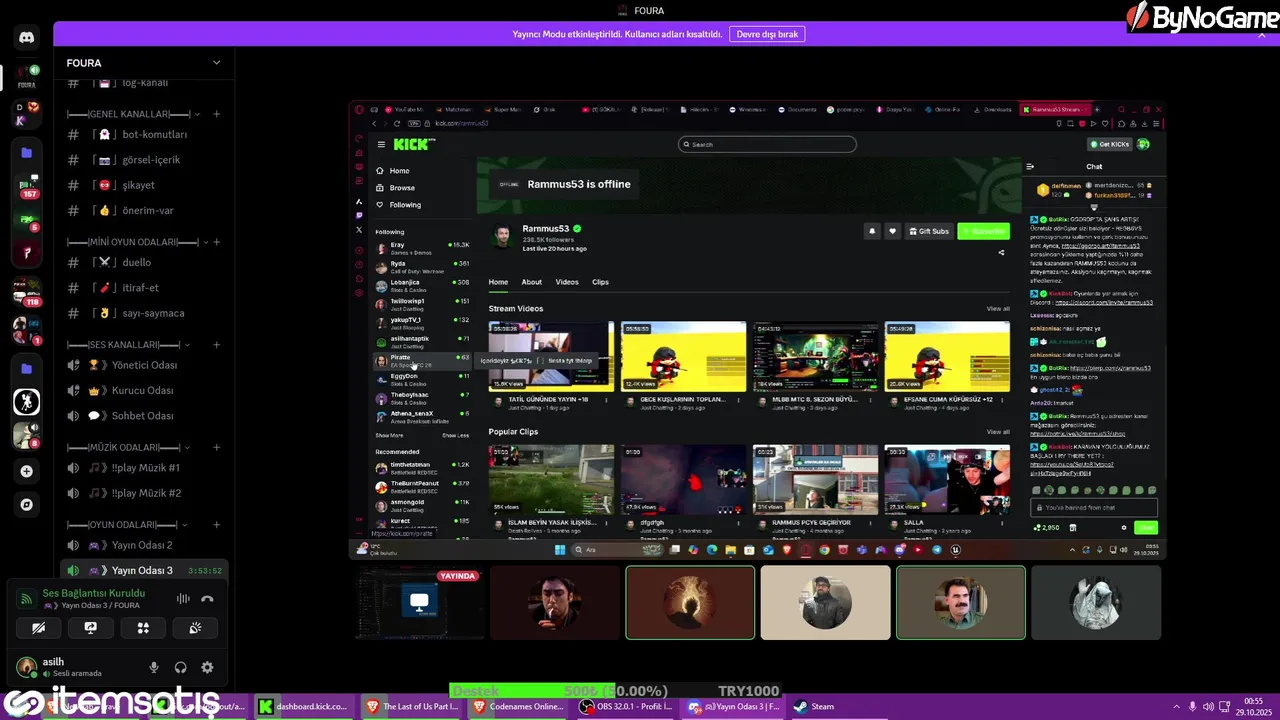Image resolution: width=1280 pixels, height=720 pixels.
Task: Open the soundboard icon
Action: click(195, 628)
